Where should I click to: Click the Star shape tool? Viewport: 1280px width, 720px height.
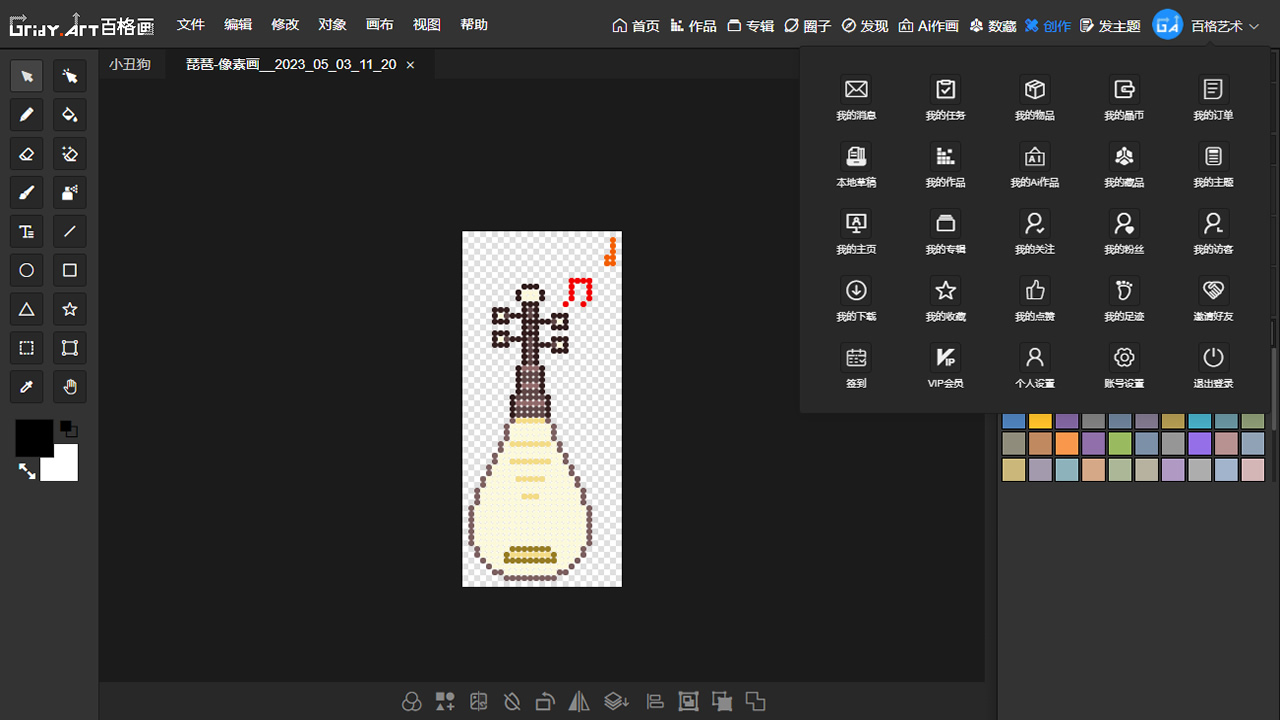pyautogui.click(x=69, y=309)
